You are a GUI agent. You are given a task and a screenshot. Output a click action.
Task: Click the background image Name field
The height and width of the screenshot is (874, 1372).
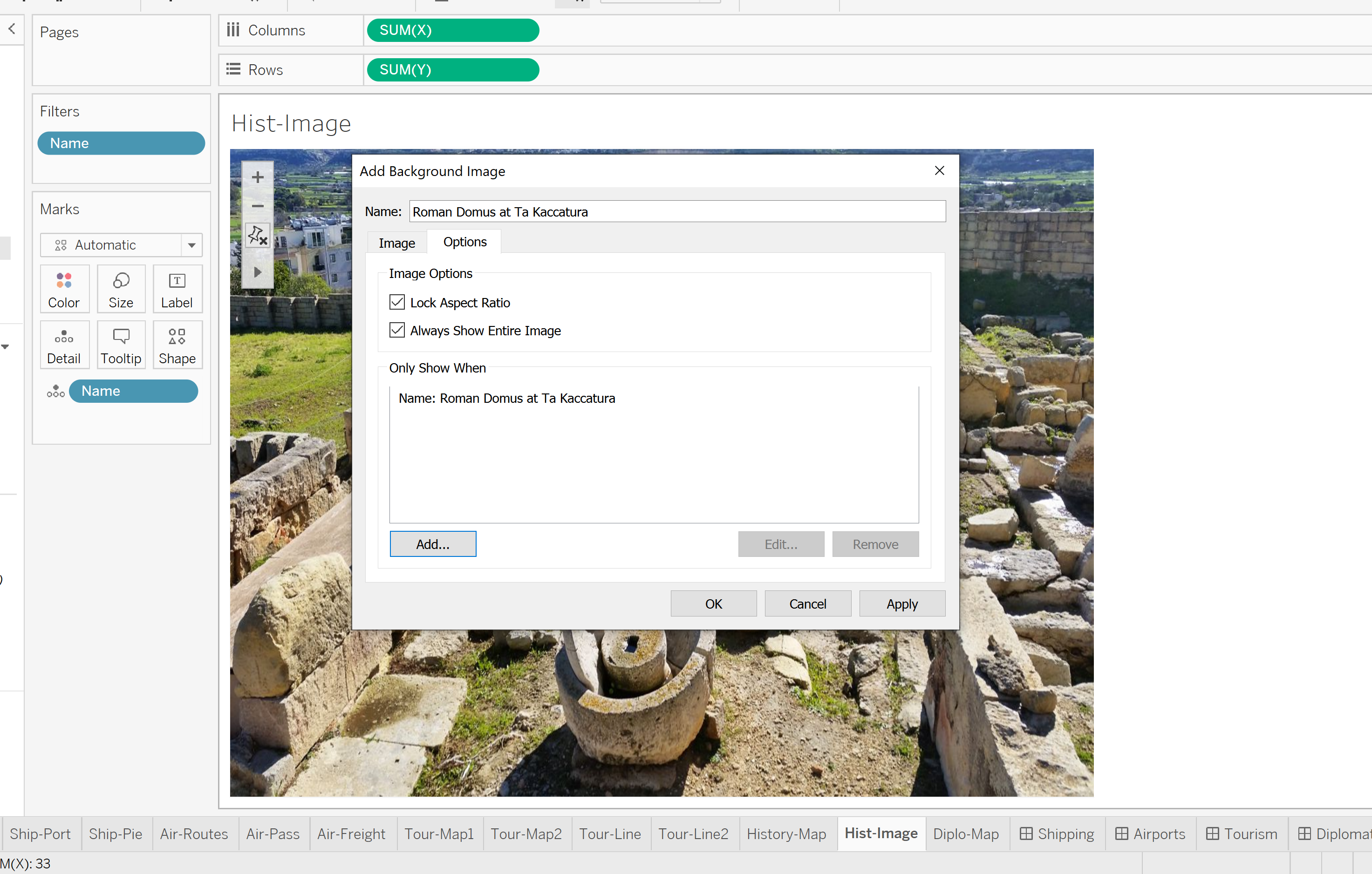click(x=676, y=212)
